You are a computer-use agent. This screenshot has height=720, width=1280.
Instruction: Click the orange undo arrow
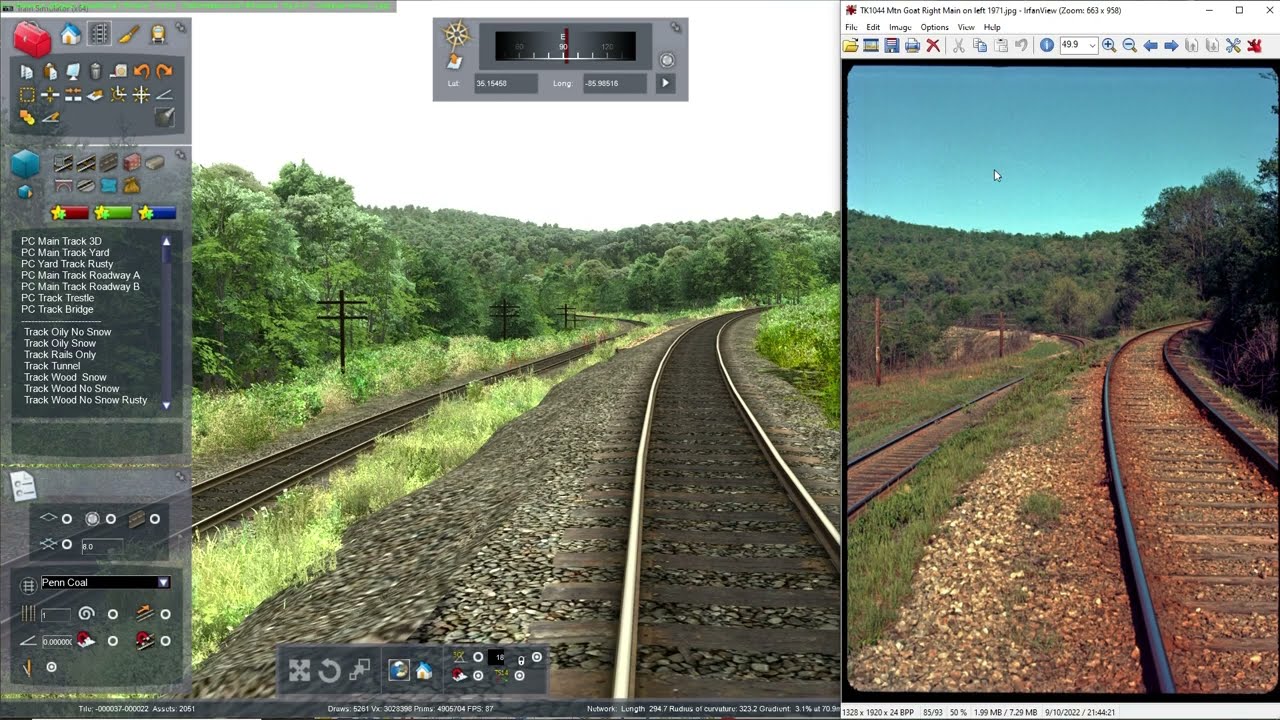(x=141, y=71)
